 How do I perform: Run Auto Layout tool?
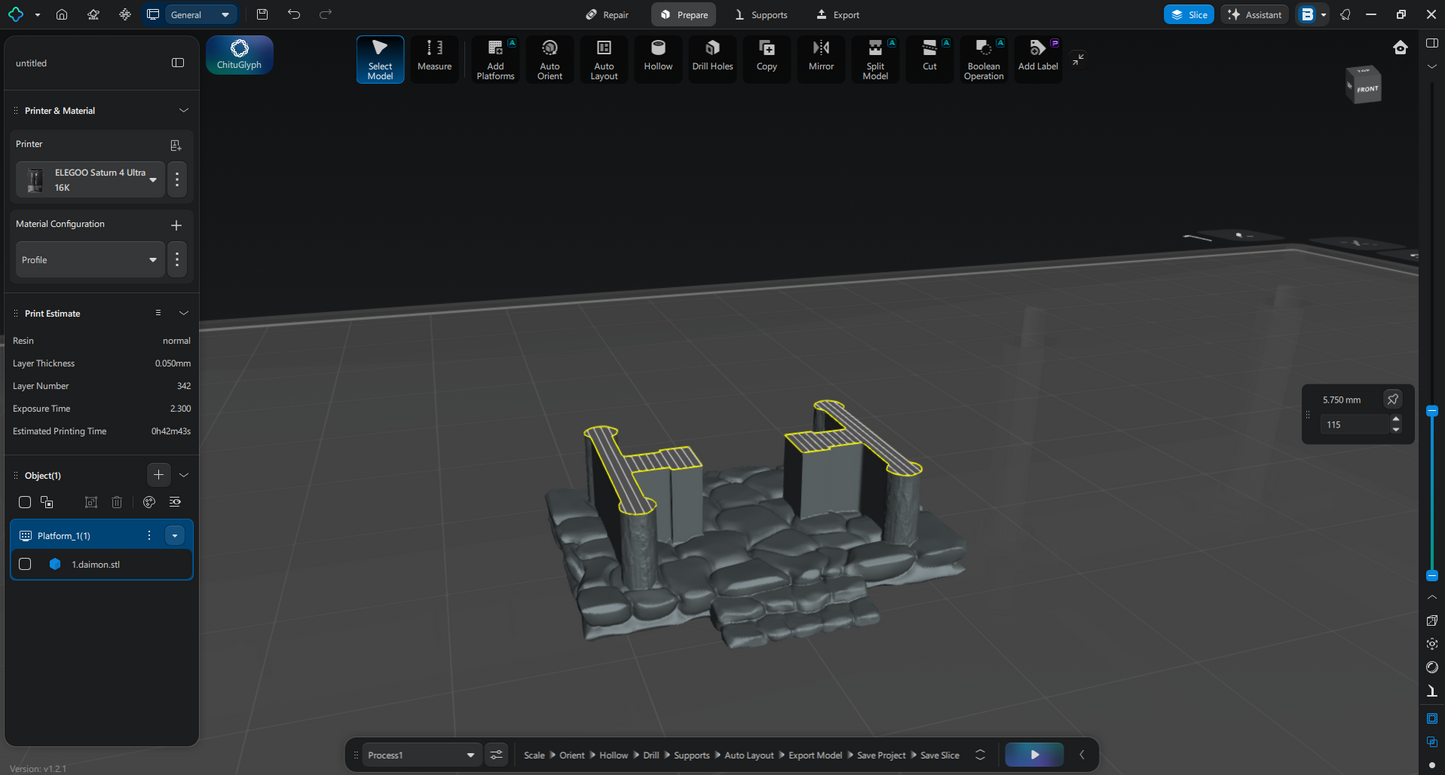point(604,60)
